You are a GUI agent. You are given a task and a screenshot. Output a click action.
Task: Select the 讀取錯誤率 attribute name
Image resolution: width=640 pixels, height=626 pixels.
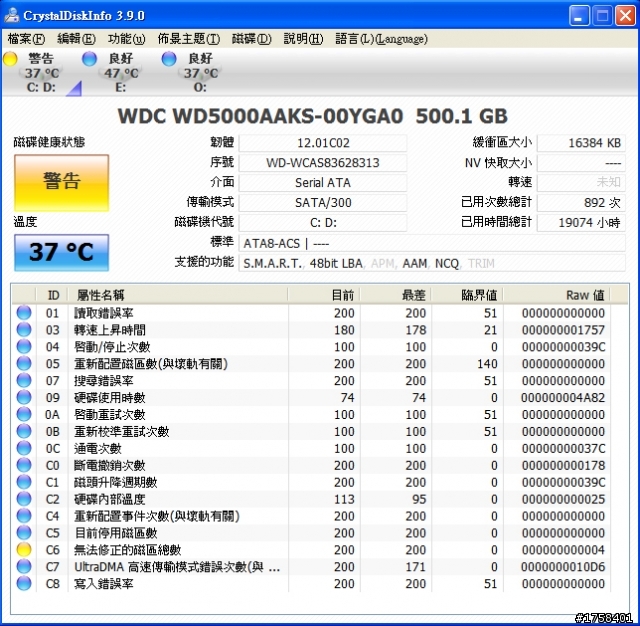(x=104, y=313)
